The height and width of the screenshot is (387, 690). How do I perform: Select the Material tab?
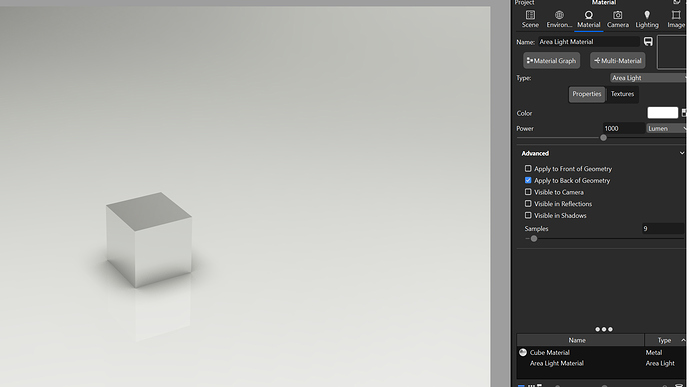[x=588, y=19]
